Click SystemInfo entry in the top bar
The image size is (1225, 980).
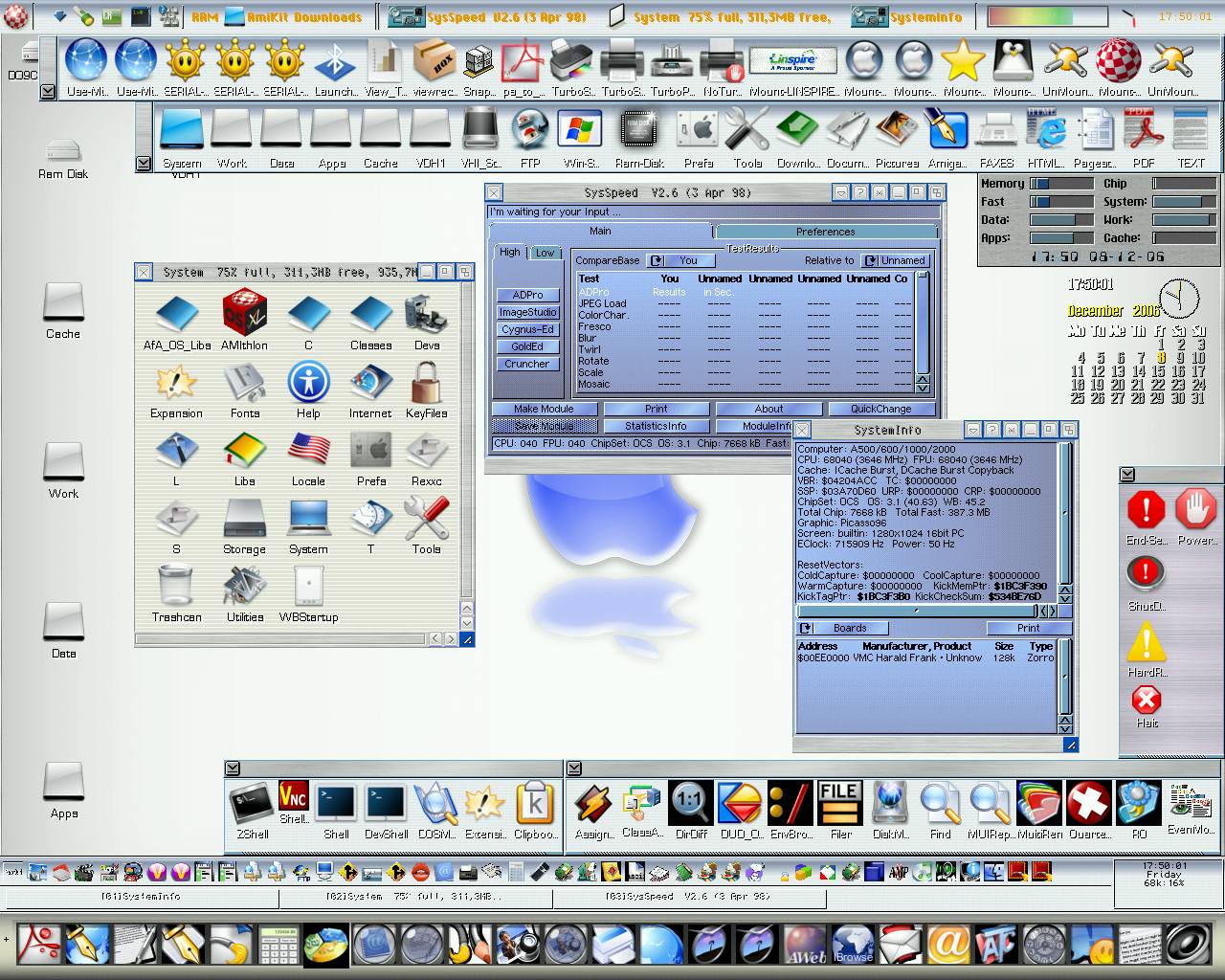(907, 16)
